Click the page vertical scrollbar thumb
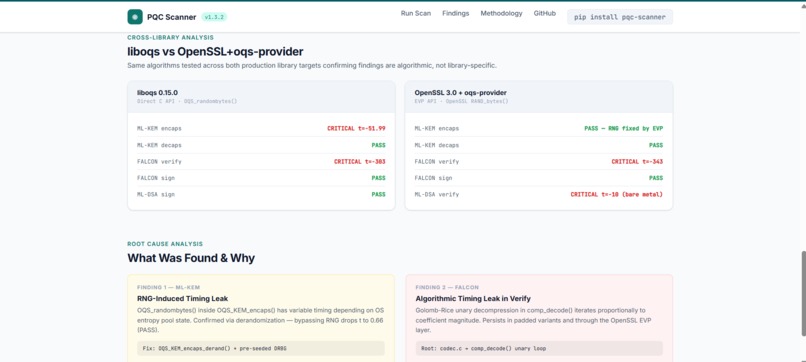 point(802,294)
